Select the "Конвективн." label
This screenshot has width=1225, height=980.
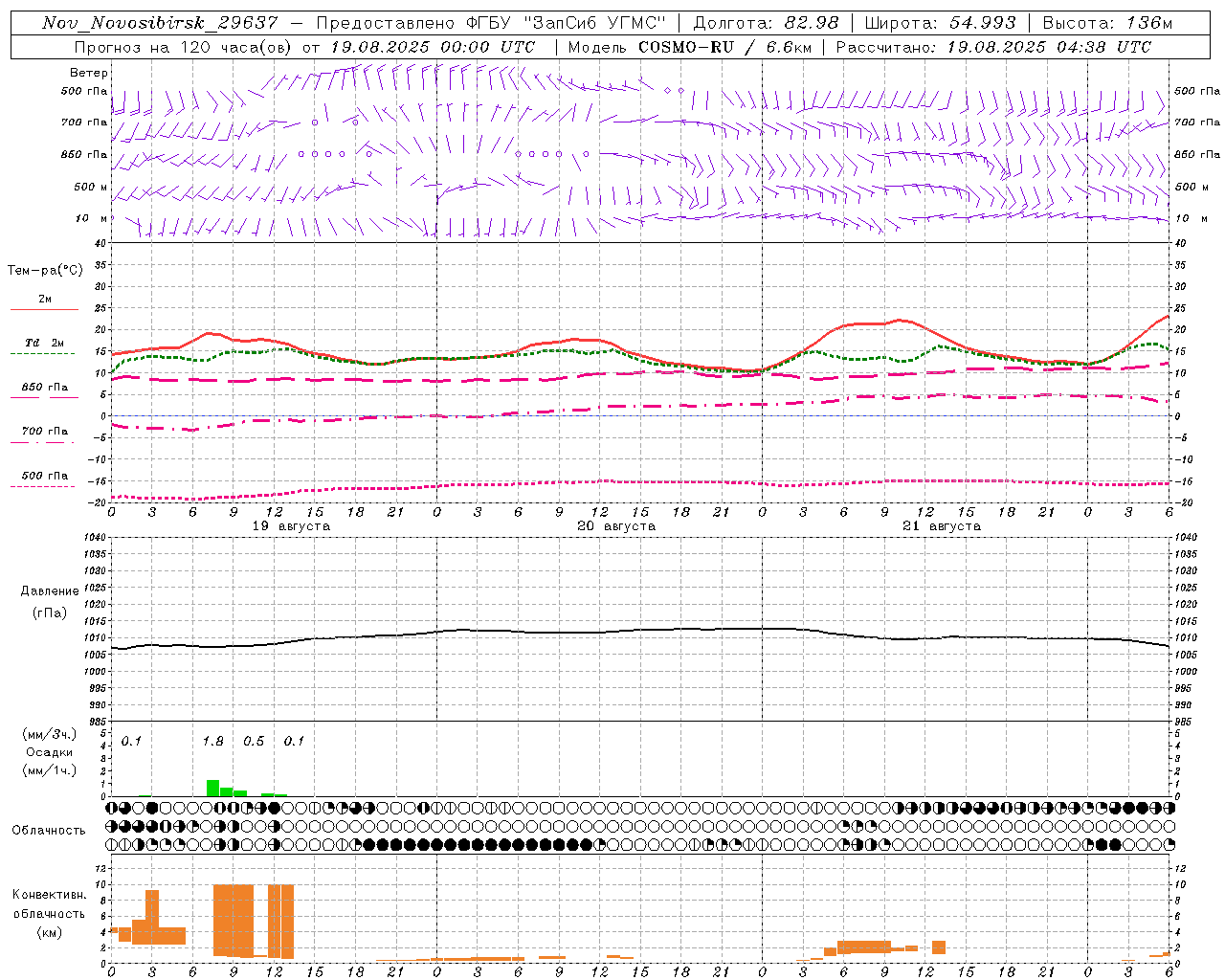click(x=49, y=895)
